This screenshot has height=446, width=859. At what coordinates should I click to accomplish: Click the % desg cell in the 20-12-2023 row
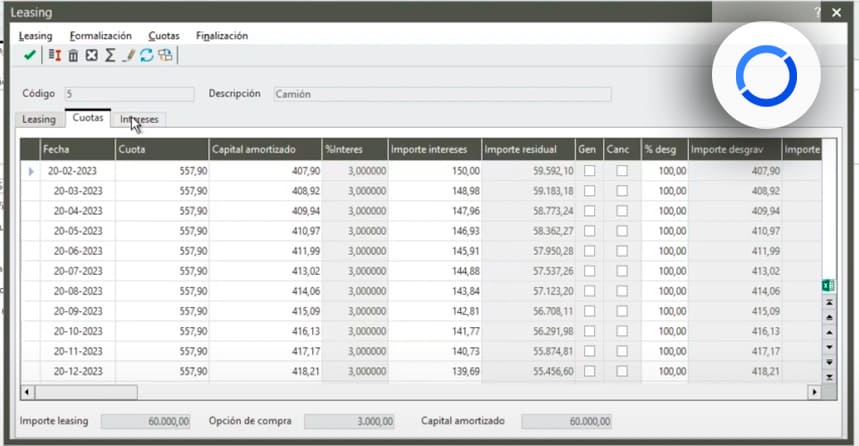(665, 371)
